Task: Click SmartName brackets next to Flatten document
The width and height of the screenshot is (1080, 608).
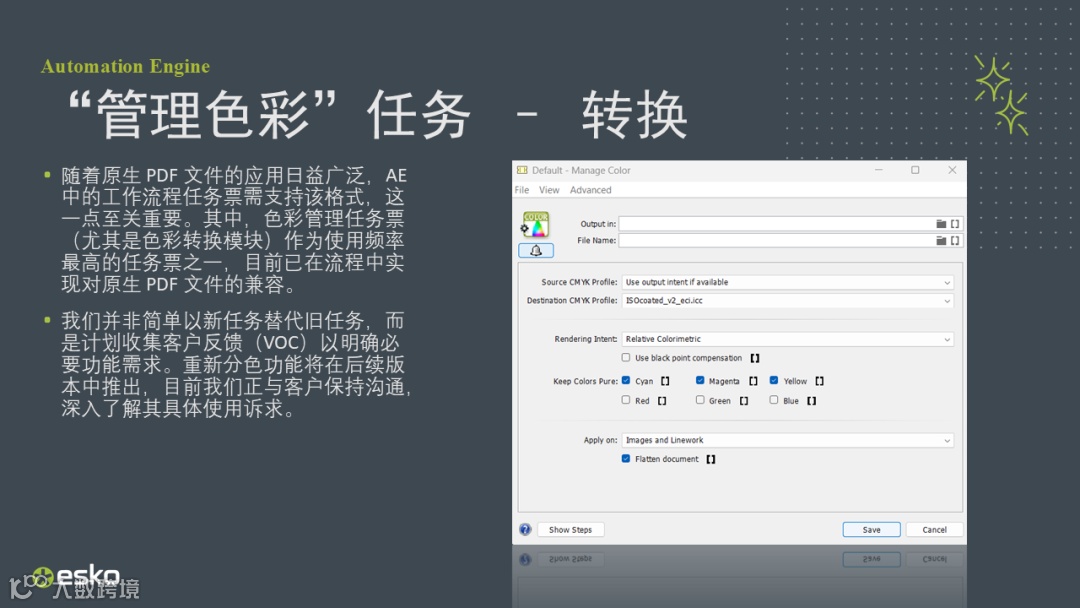Action: (711, 459)
